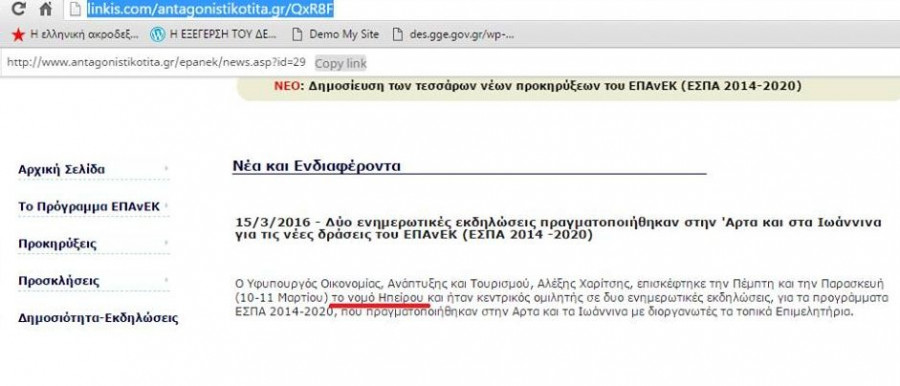Click the 'Νέα και Ενδιαφέροντα' heading
Screen dimensions: 900x386
click(x=316, y=166)
